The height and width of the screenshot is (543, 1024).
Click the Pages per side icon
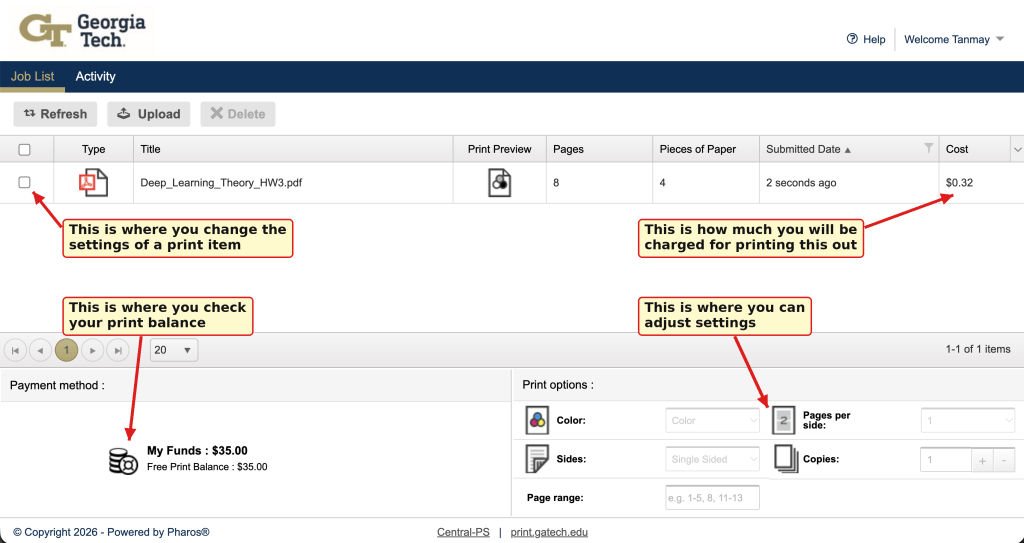(784, 420)
